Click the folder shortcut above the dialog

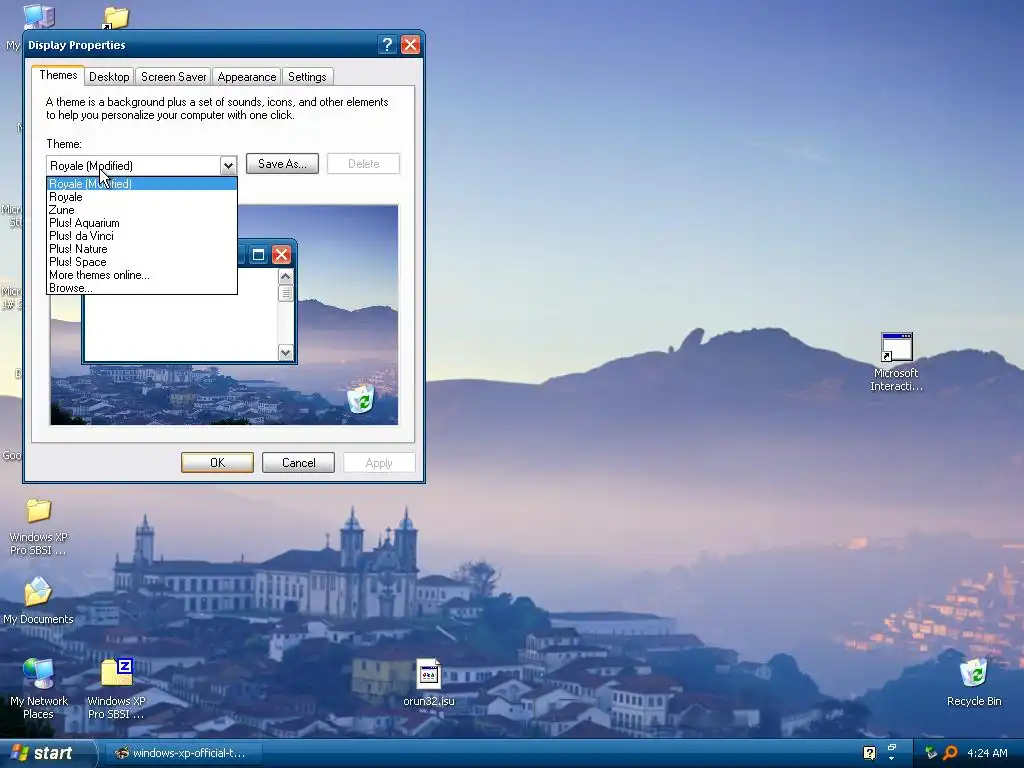[116, 17]
